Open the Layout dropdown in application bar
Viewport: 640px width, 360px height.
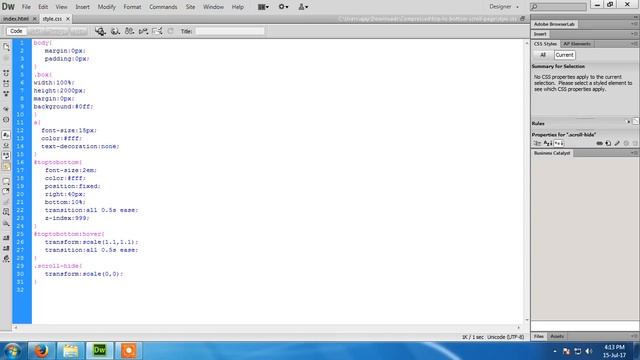263,7
